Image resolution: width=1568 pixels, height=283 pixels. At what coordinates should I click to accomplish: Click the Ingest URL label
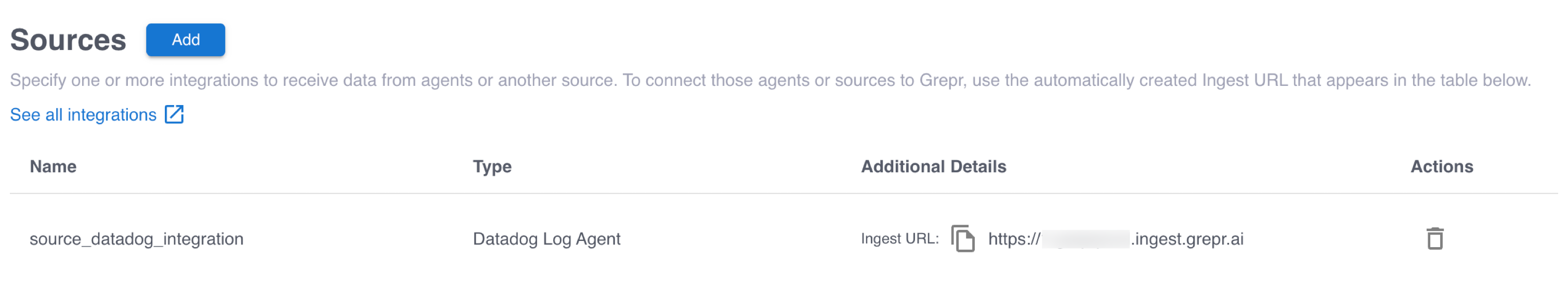point(899,239)
